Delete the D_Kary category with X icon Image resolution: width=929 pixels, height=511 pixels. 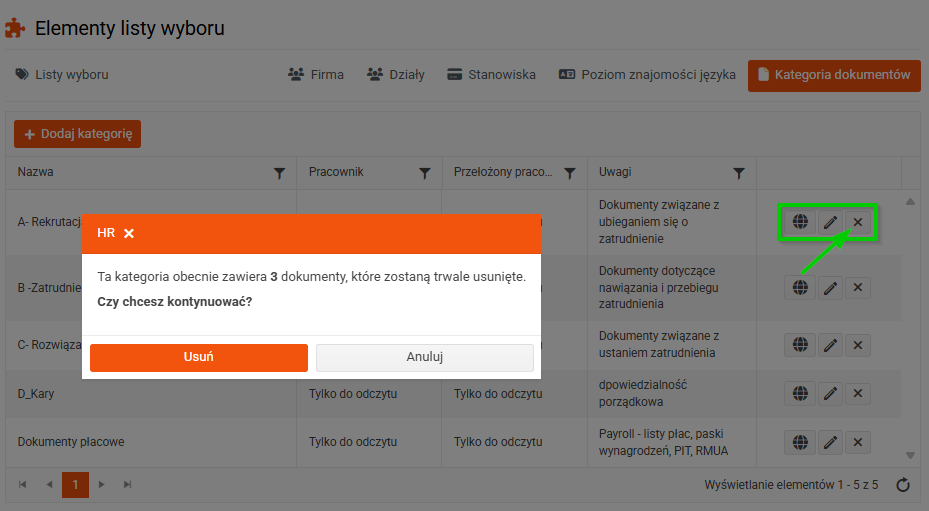click(x=857, y=394)
